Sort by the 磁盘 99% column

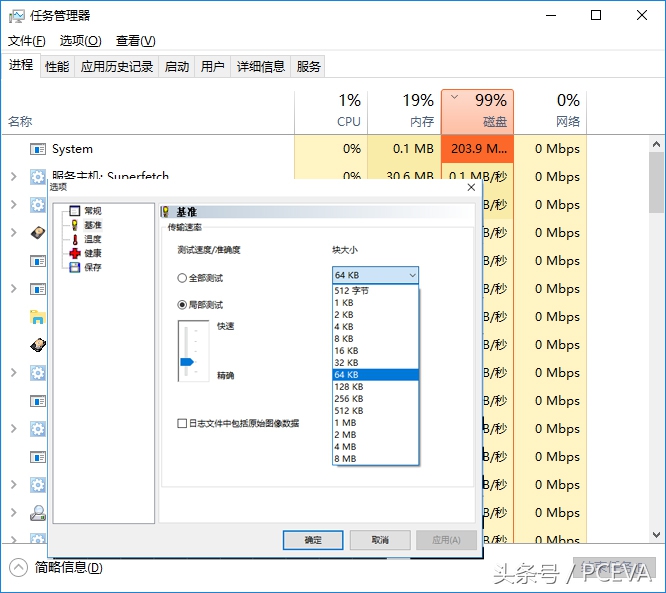[477, 112]
